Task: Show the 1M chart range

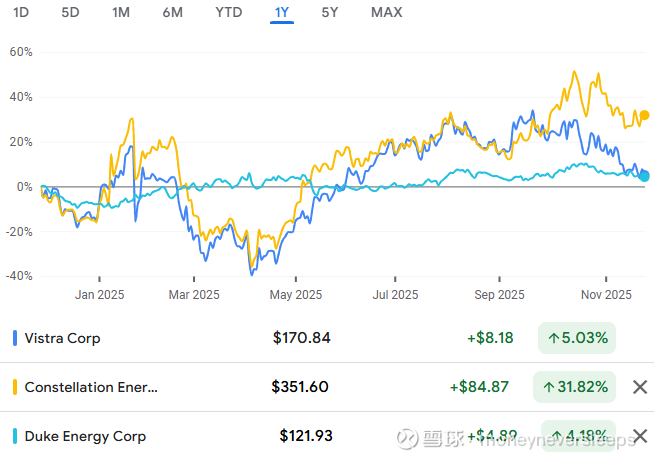Action: [121, 13]
